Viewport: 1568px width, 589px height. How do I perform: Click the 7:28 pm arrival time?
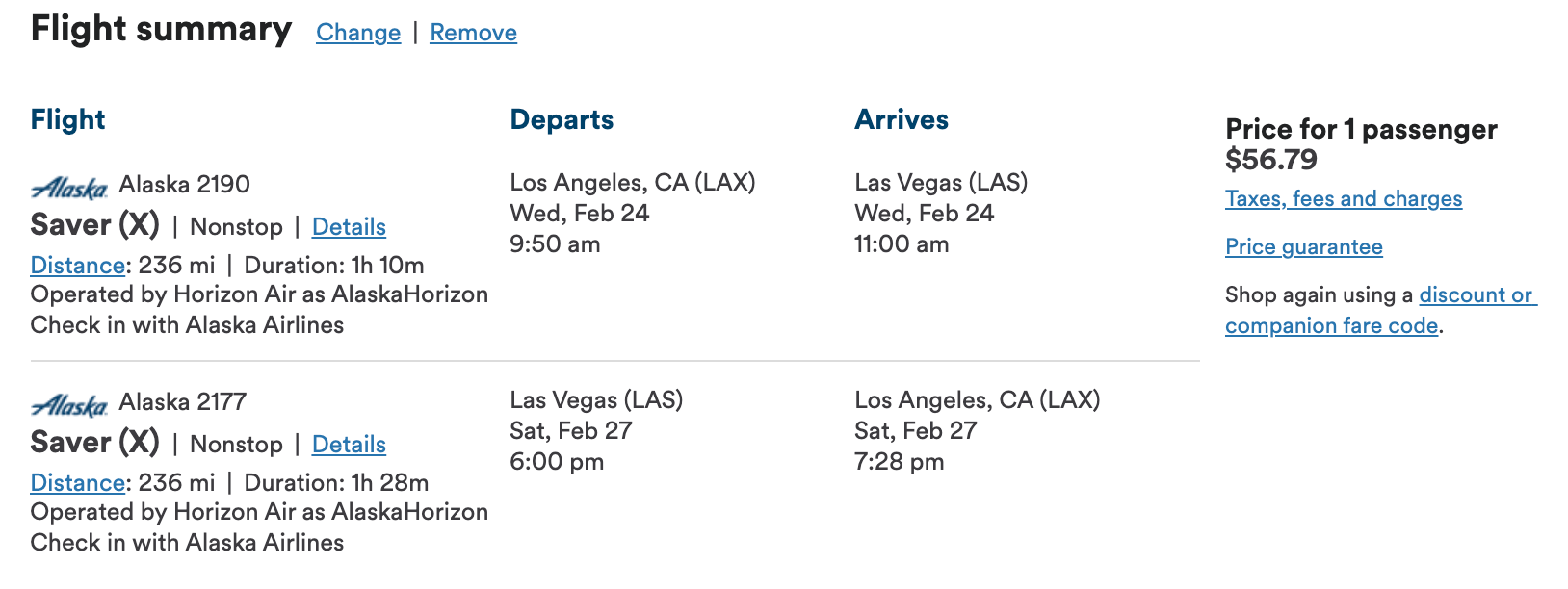900,462
